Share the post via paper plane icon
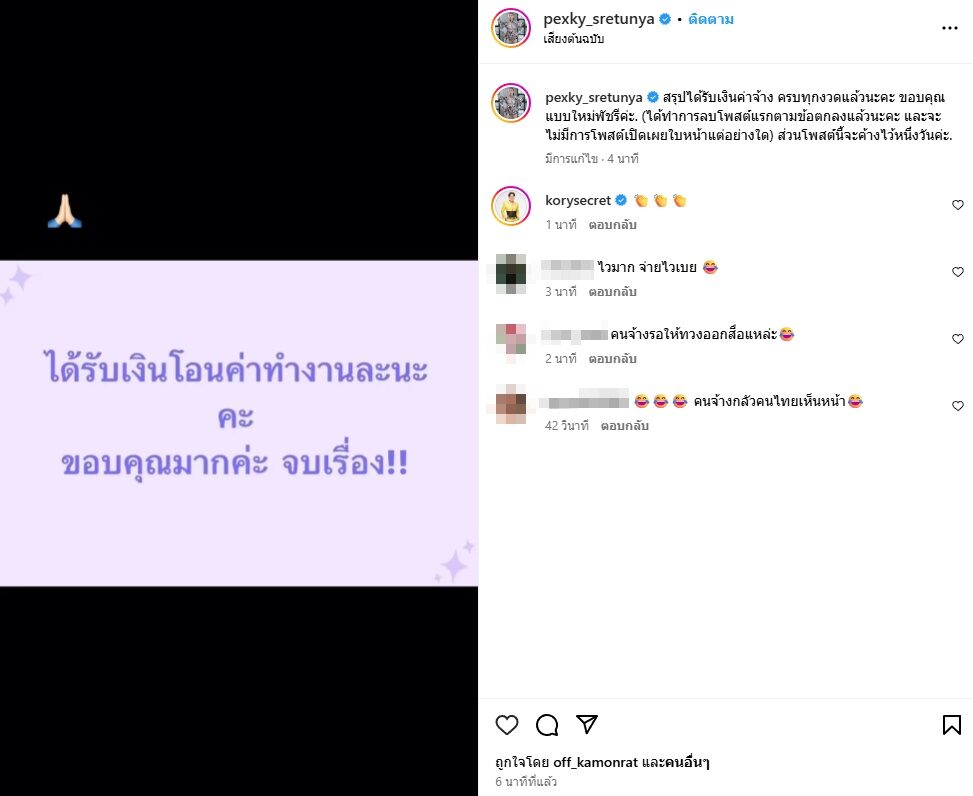This screenshot has width=973, height=796. coord(586,724)
